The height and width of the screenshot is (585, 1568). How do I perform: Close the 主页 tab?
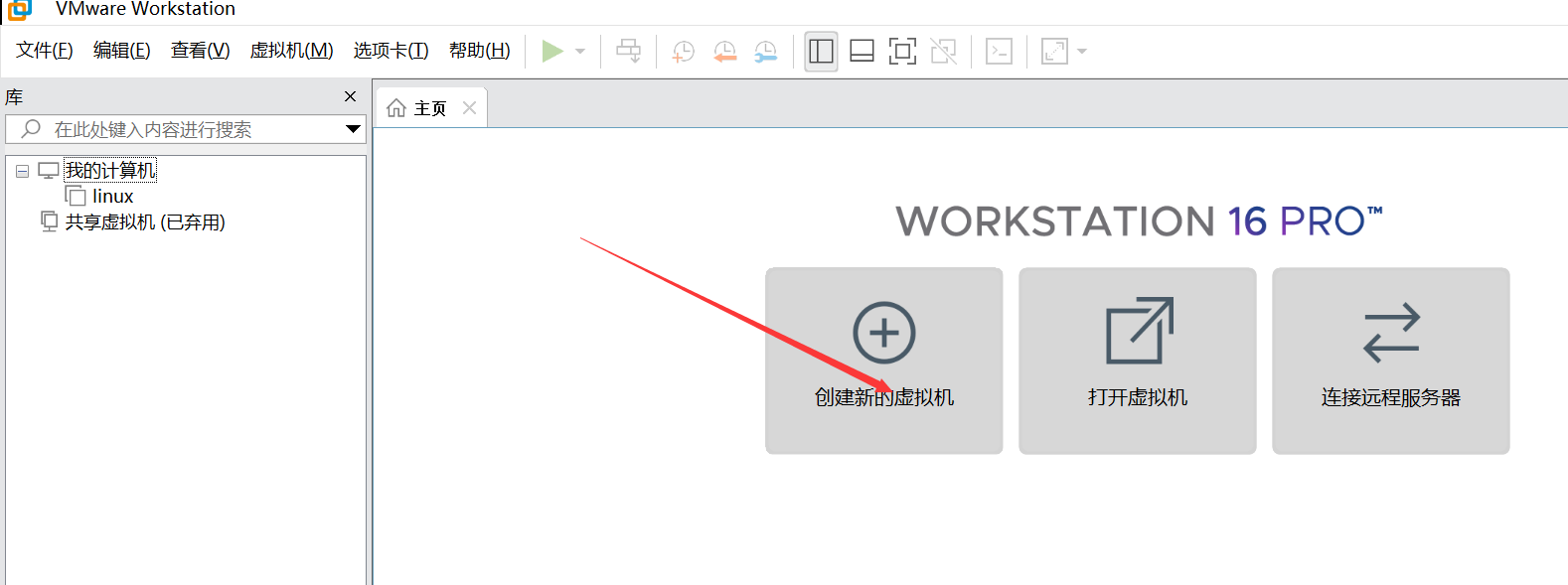[x=469, y=108]
